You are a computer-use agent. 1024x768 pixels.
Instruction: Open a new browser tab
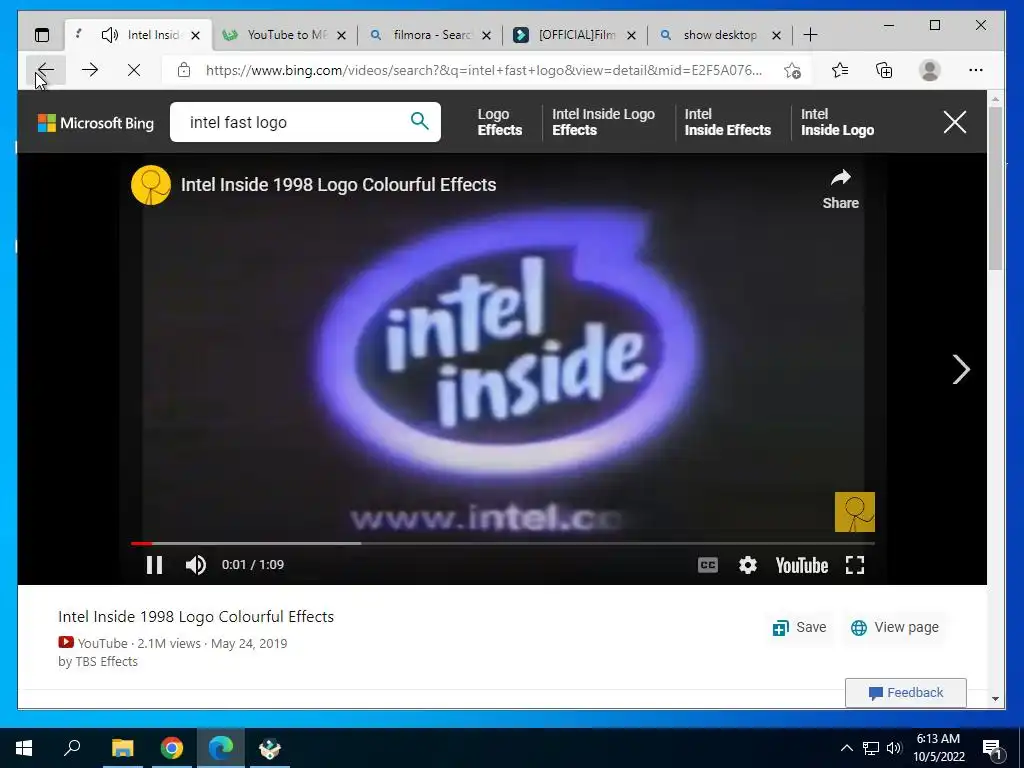coord(810,35)
